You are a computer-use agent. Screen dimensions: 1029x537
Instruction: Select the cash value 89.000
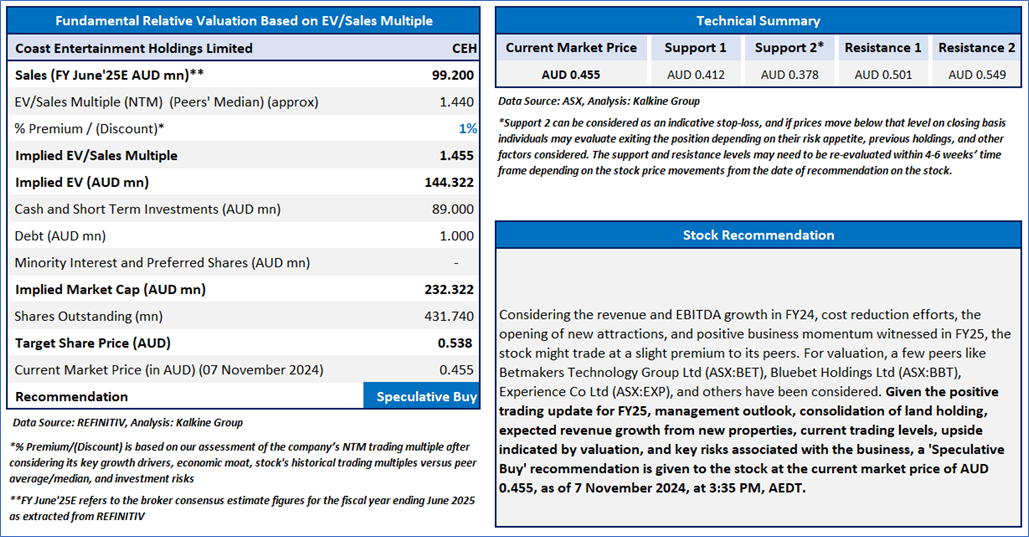pyautogui.click(x=453, y=209)
